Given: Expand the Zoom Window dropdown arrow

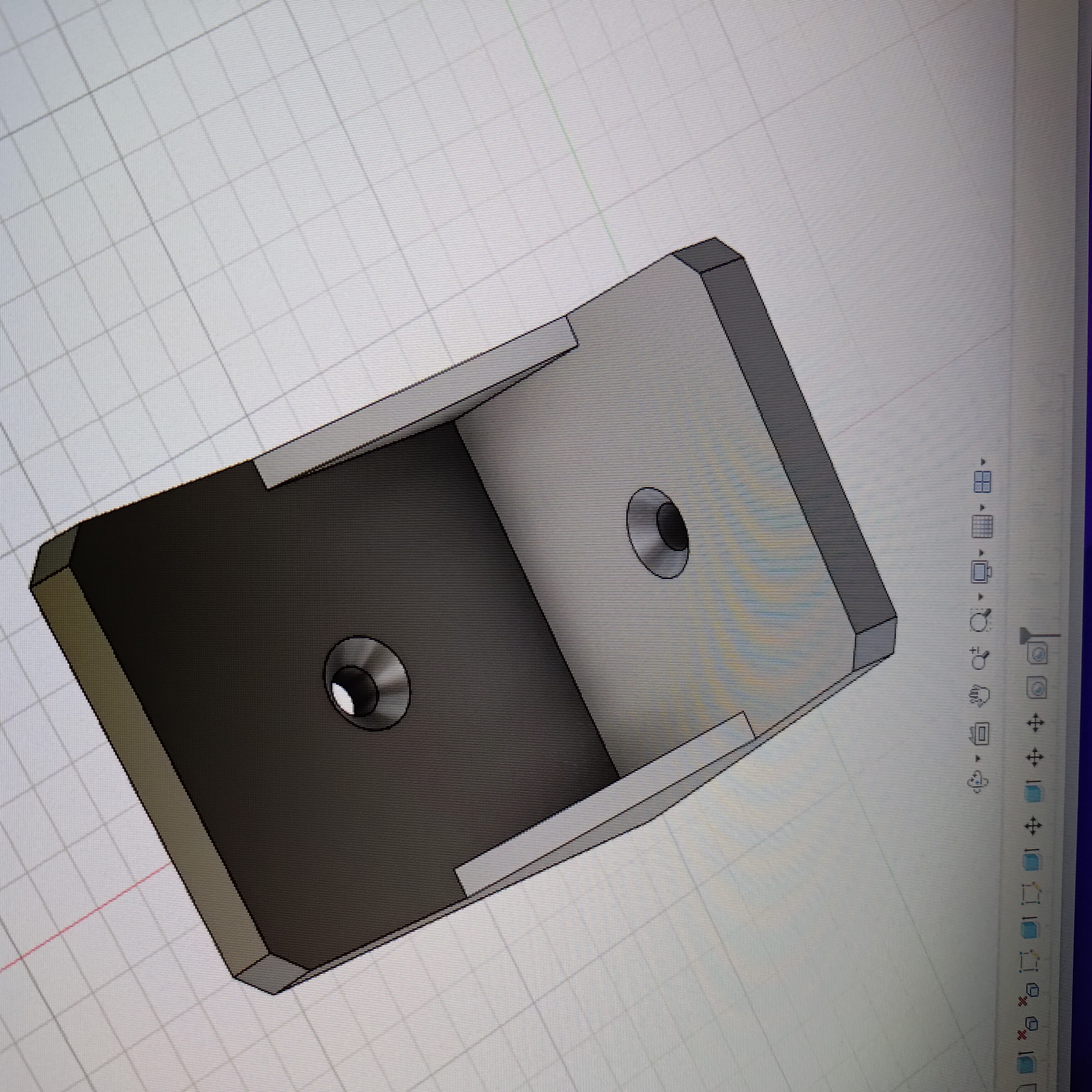Looking at the screenshot, I should (981, 597).
